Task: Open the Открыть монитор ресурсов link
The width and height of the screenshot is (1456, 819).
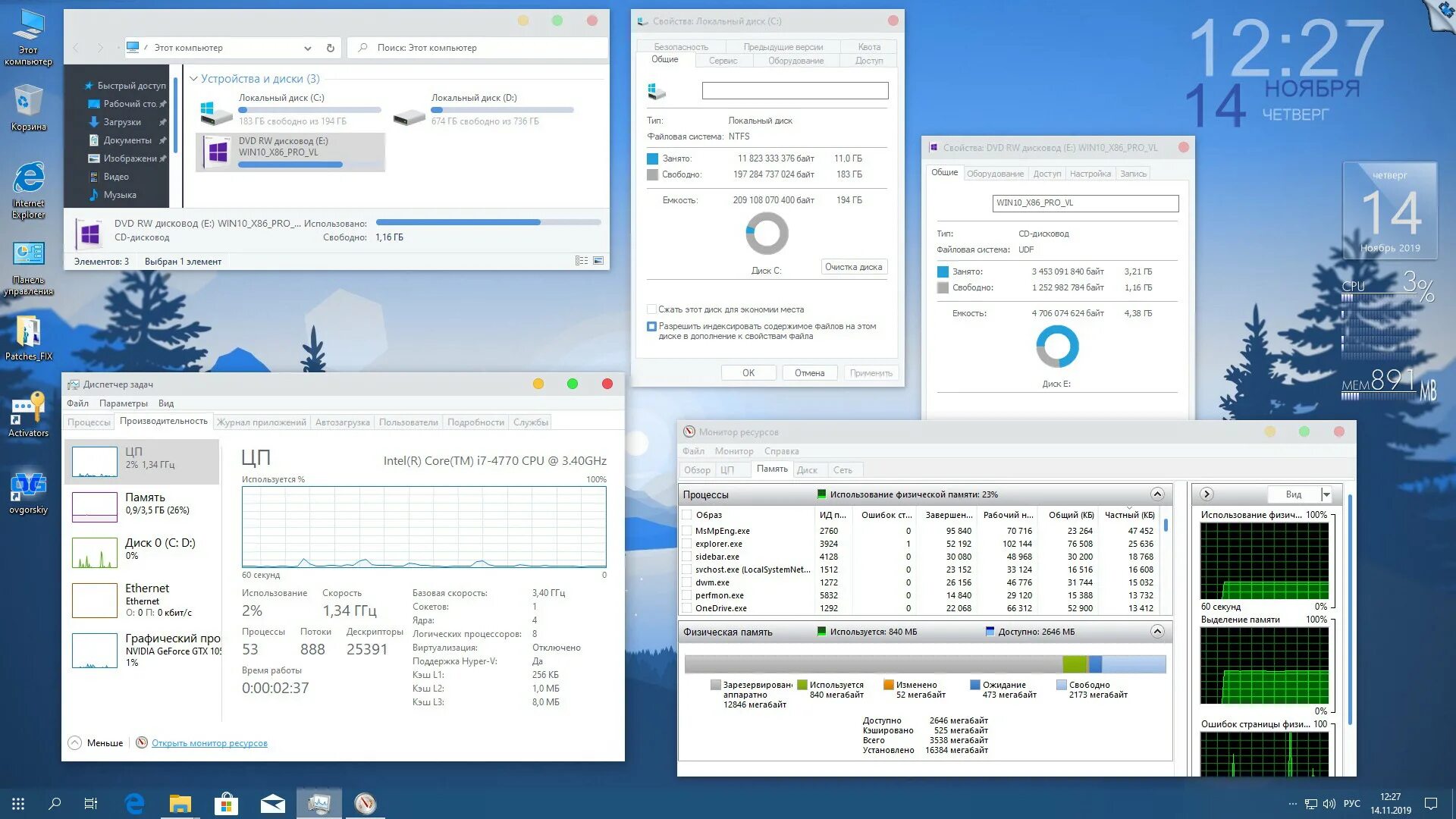Action: (209, 742)
